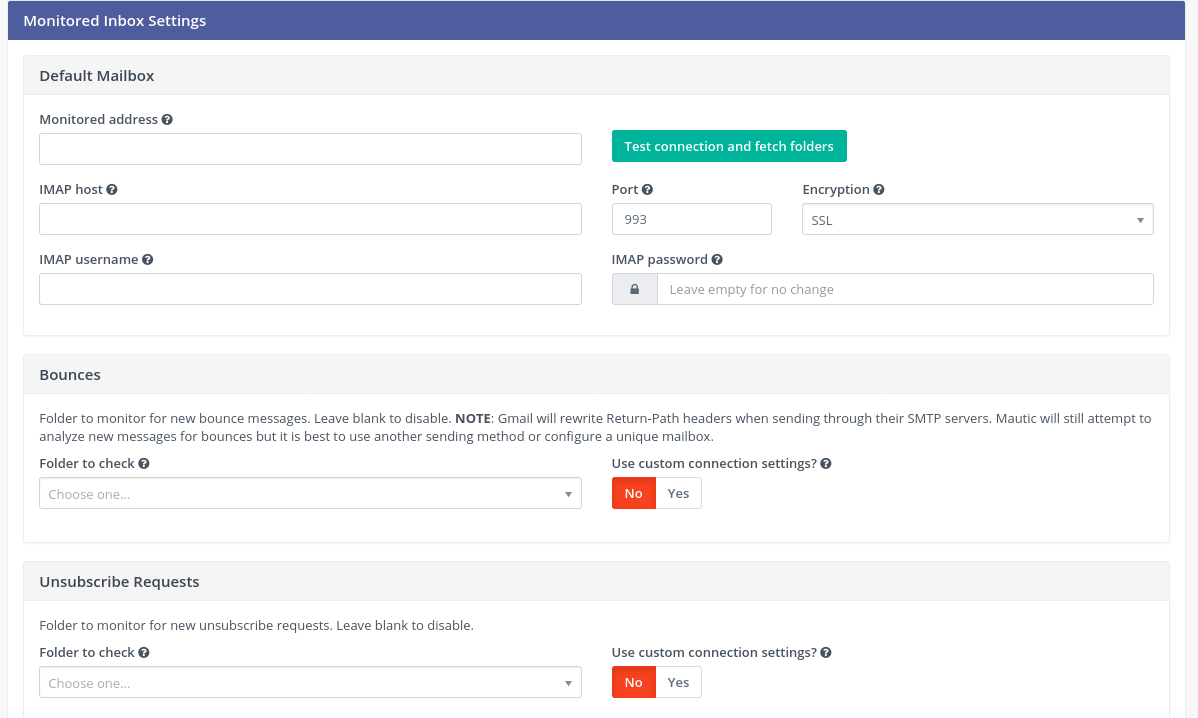The image size is (1198, 718).
Task: Expand Unsubscribe Requests folder dropdown
Action: coord(310,683)
